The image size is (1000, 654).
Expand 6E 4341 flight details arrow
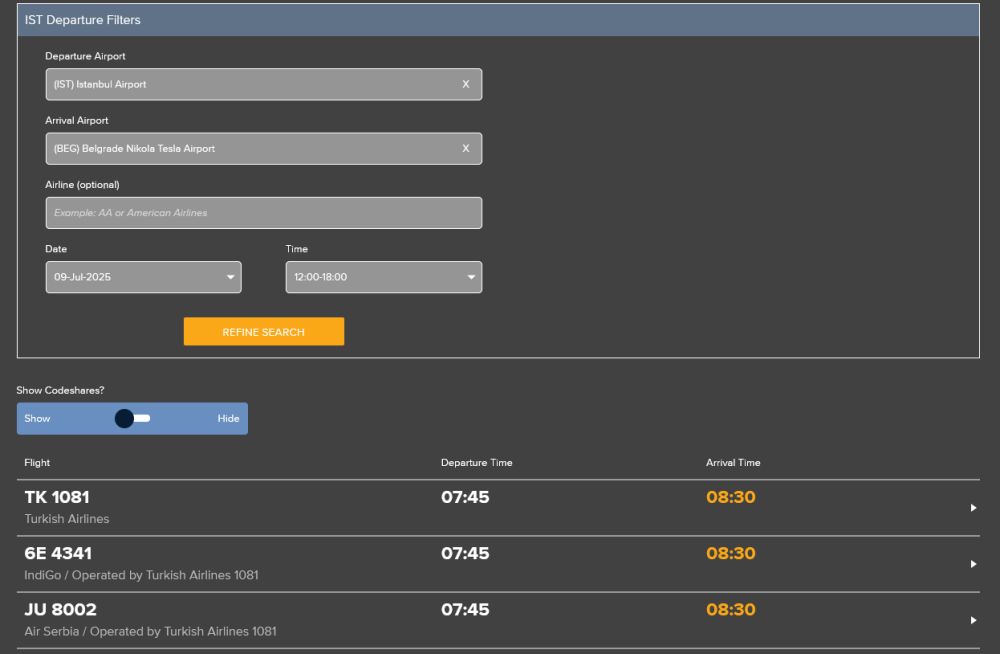click(x=973, y=564)
